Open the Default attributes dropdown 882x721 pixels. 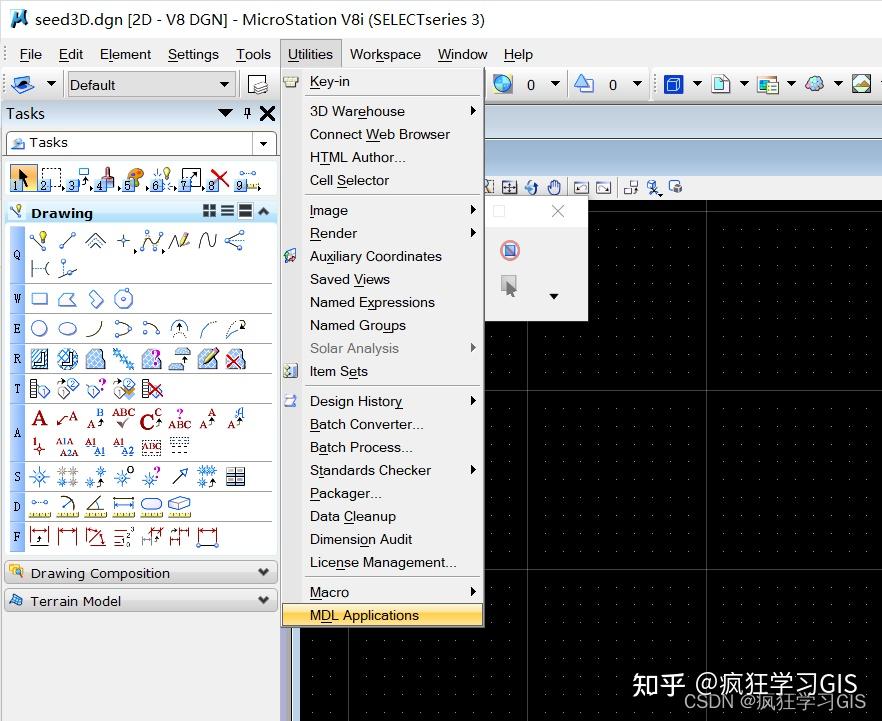225,84
